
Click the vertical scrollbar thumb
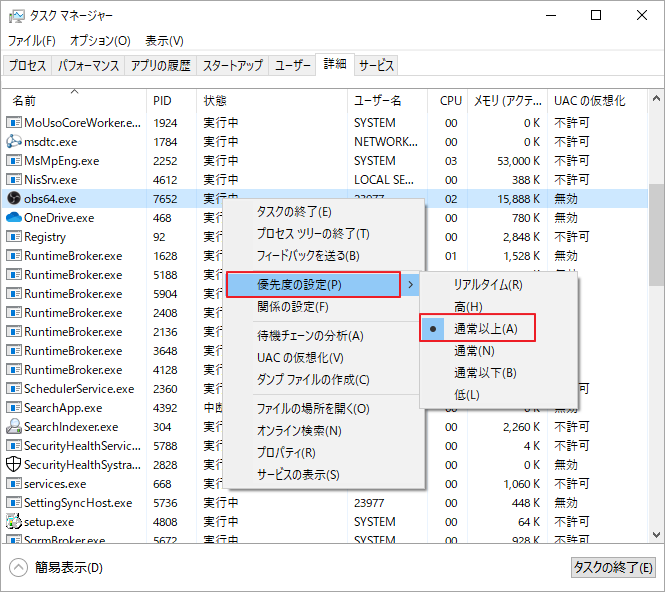pos(656,234)
